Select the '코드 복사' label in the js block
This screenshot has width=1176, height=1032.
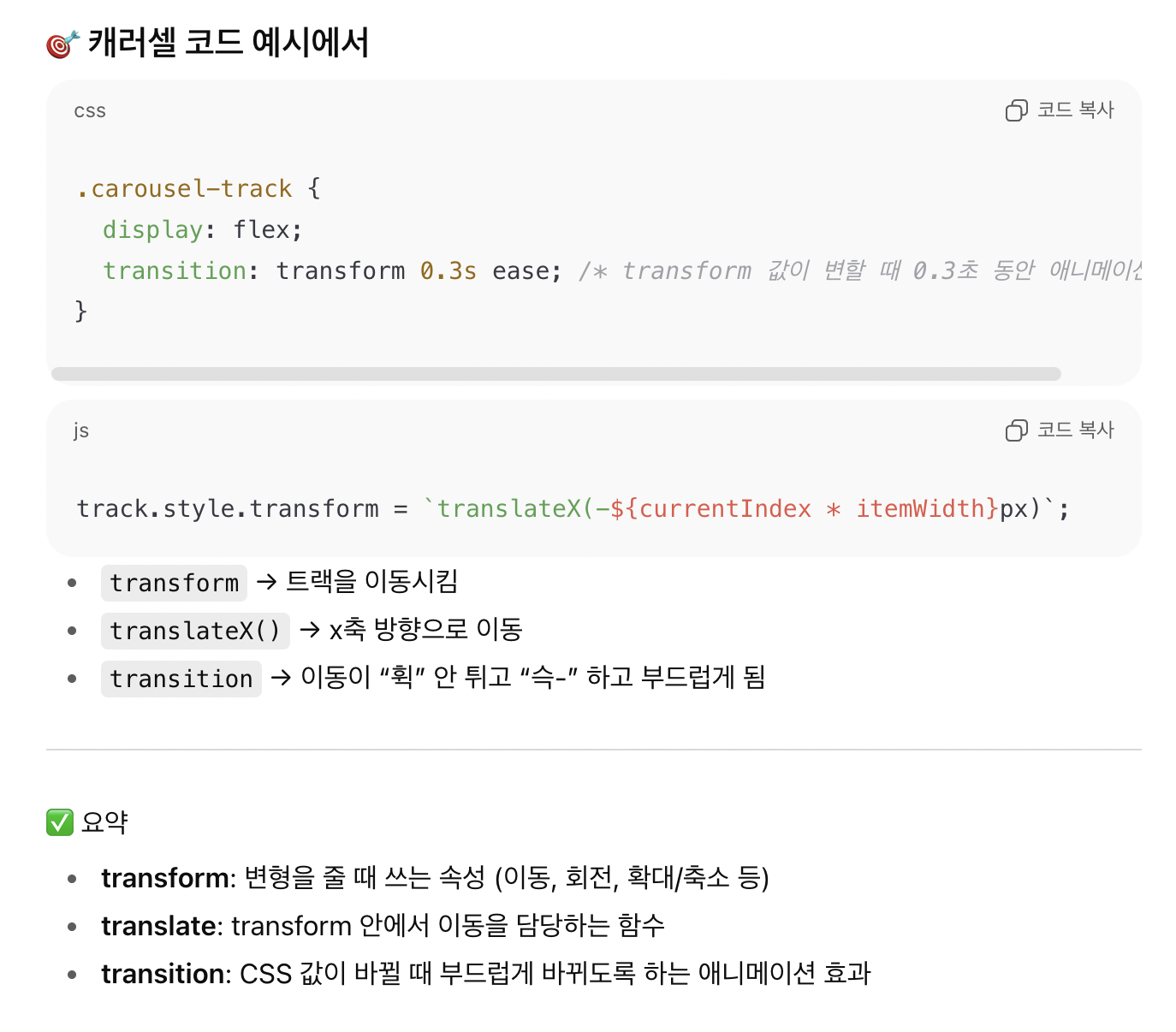click(x=1076, y=430)
